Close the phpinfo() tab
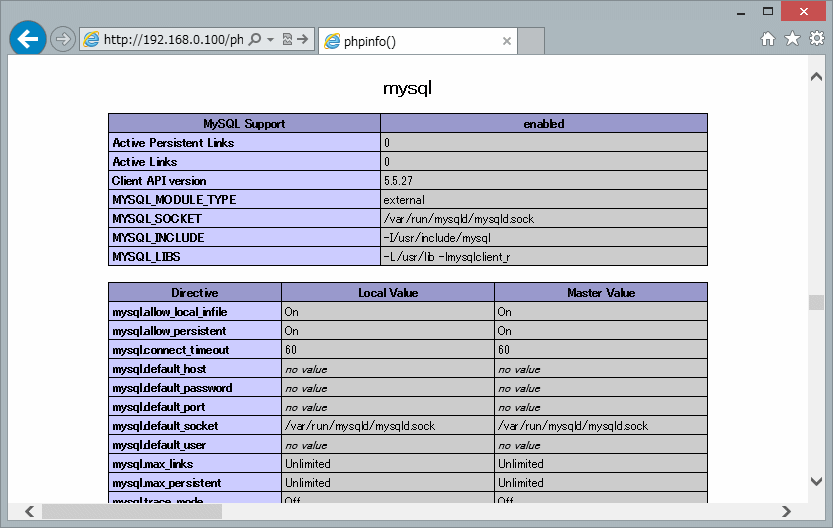The height and width of the screenshot is (528, 833). 507,41
